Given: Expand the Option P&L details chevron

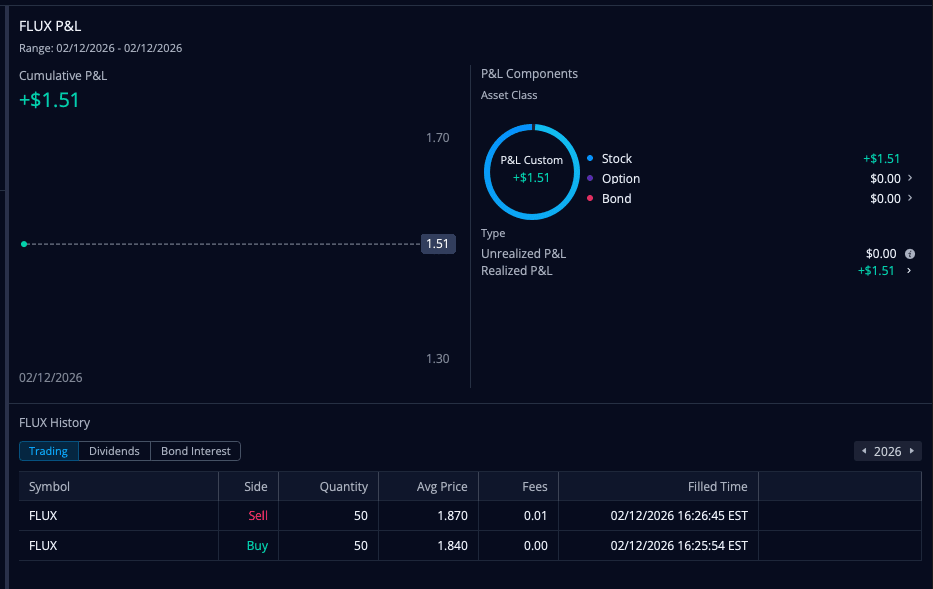Looking at the screenshot, I should [910, 178].
